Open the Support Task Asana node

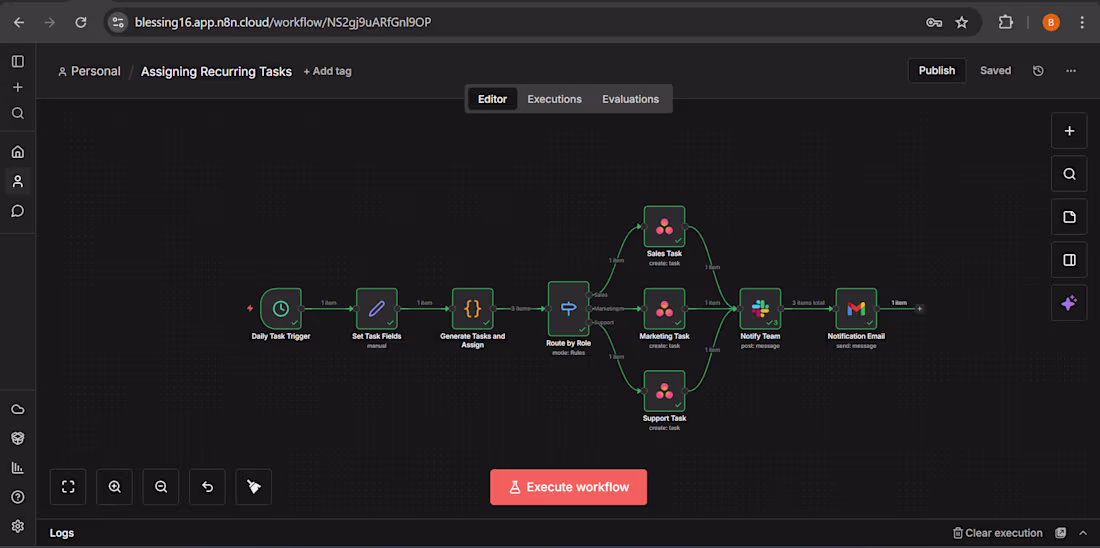pos(664,391)
